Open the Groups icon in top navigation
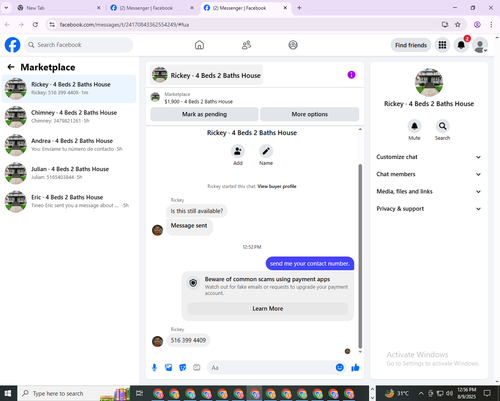500x401 pixels. [x=293, y=45]
